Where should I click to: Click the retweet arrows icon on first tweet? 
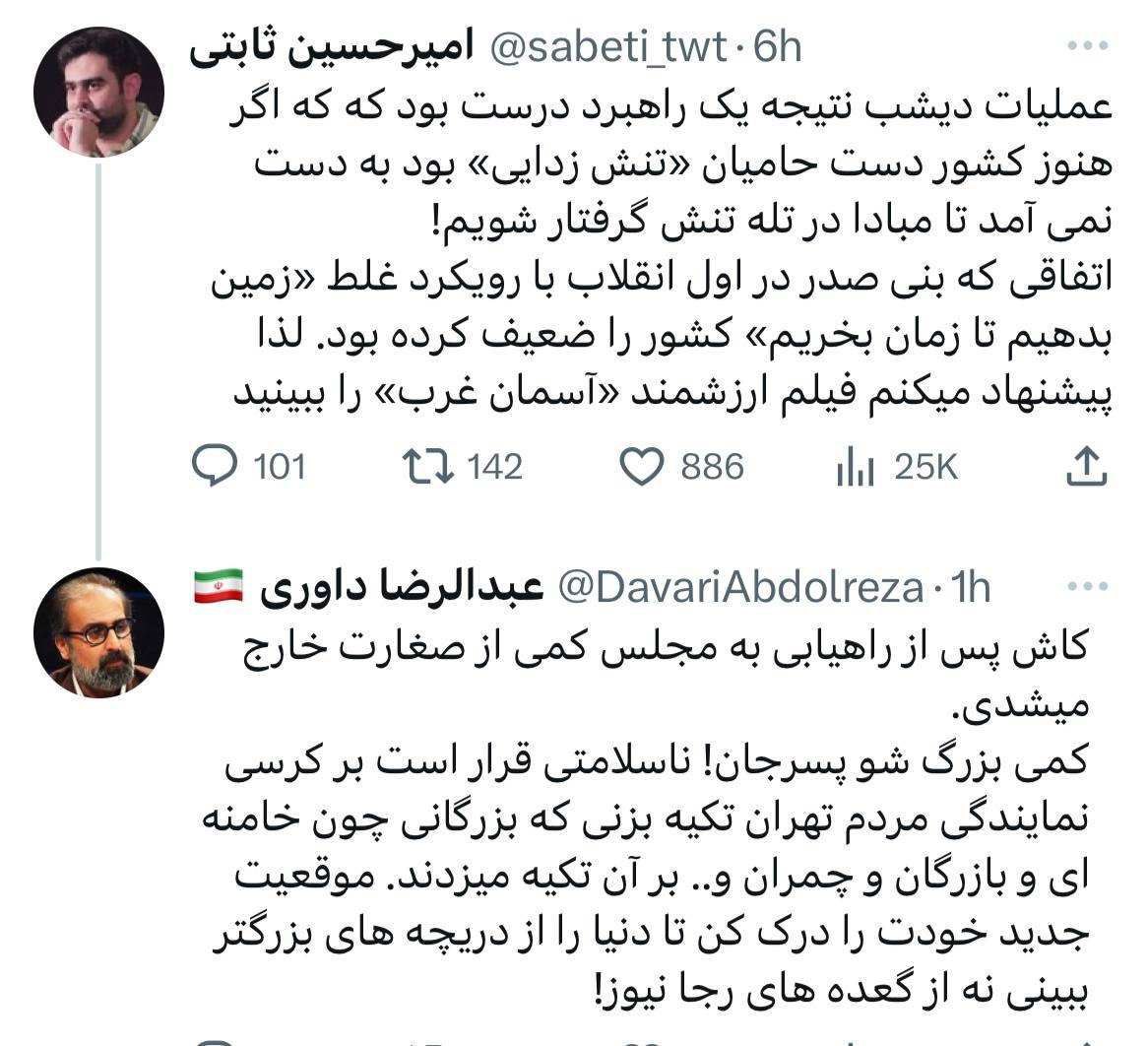(x=429, y=466)
